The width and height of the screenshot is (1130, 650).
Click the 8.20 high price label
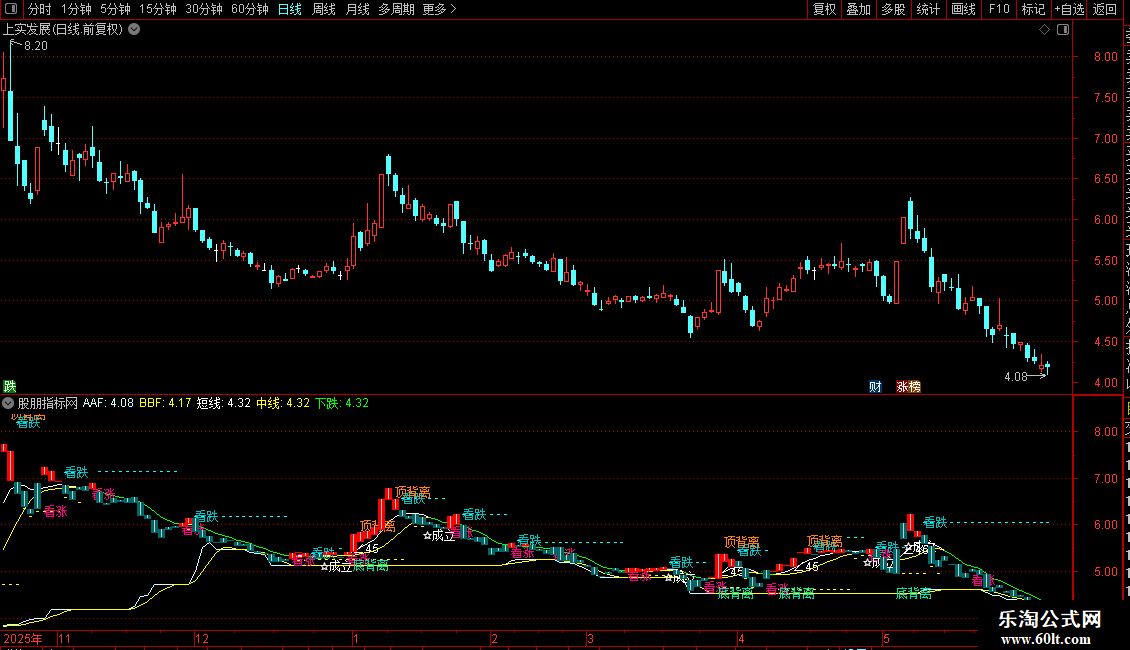[36, 45]
